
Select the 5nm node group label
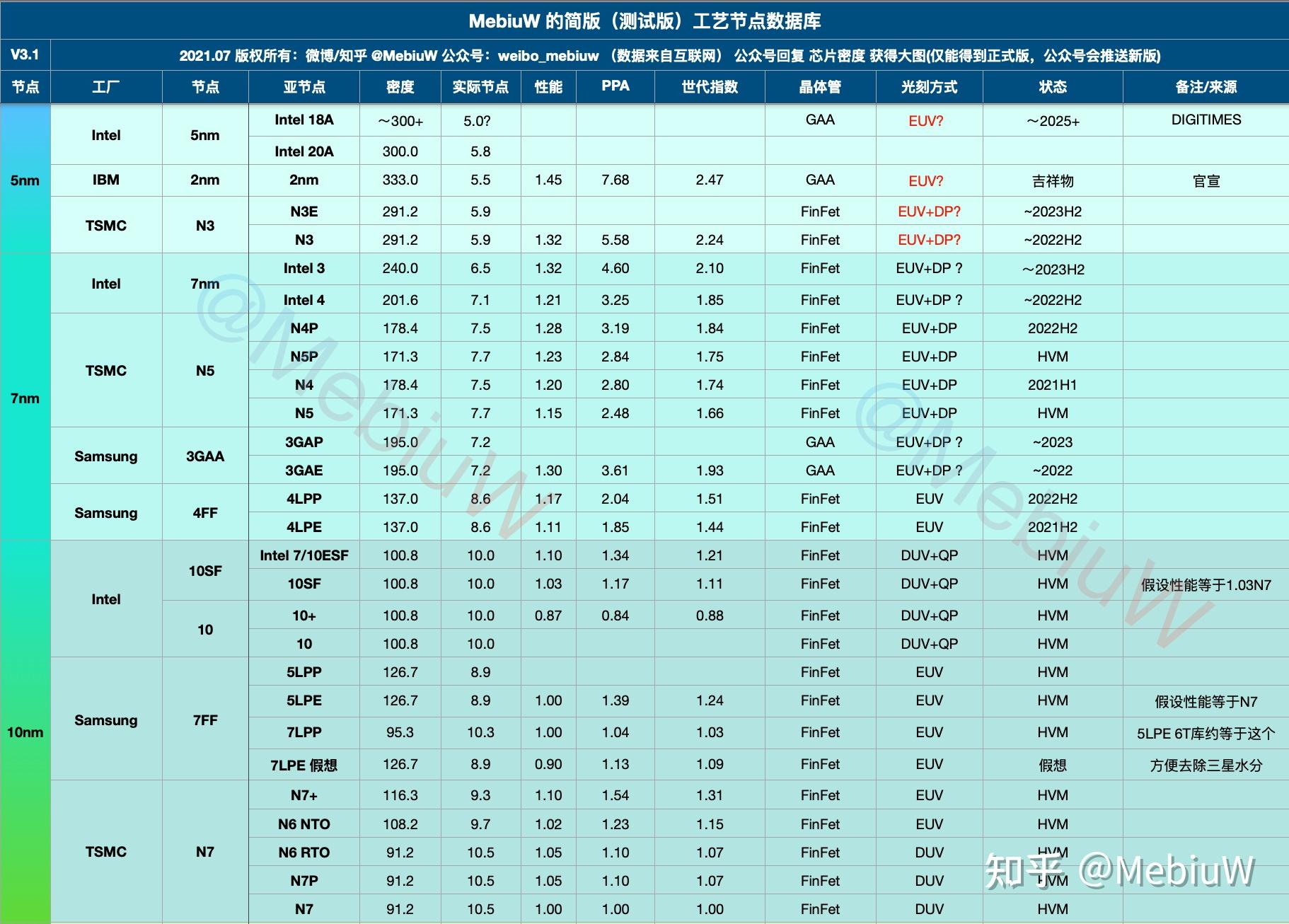click(x=25, y=180)
